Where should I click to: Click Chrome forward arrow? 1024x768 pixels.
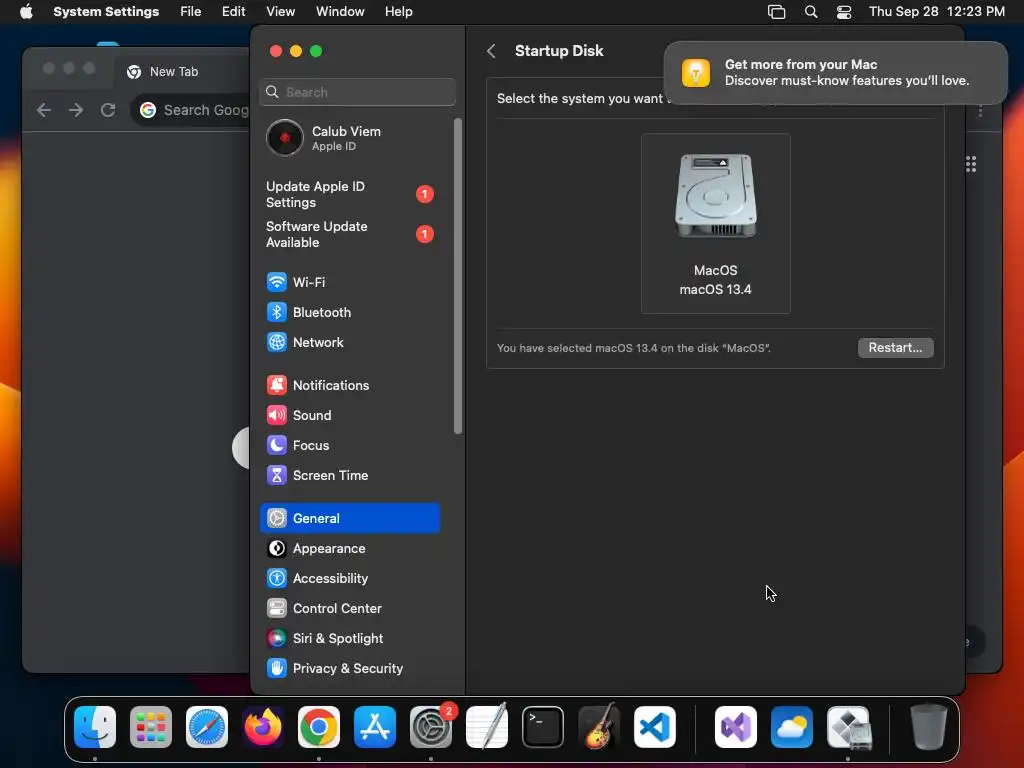[x=76, y=110]
